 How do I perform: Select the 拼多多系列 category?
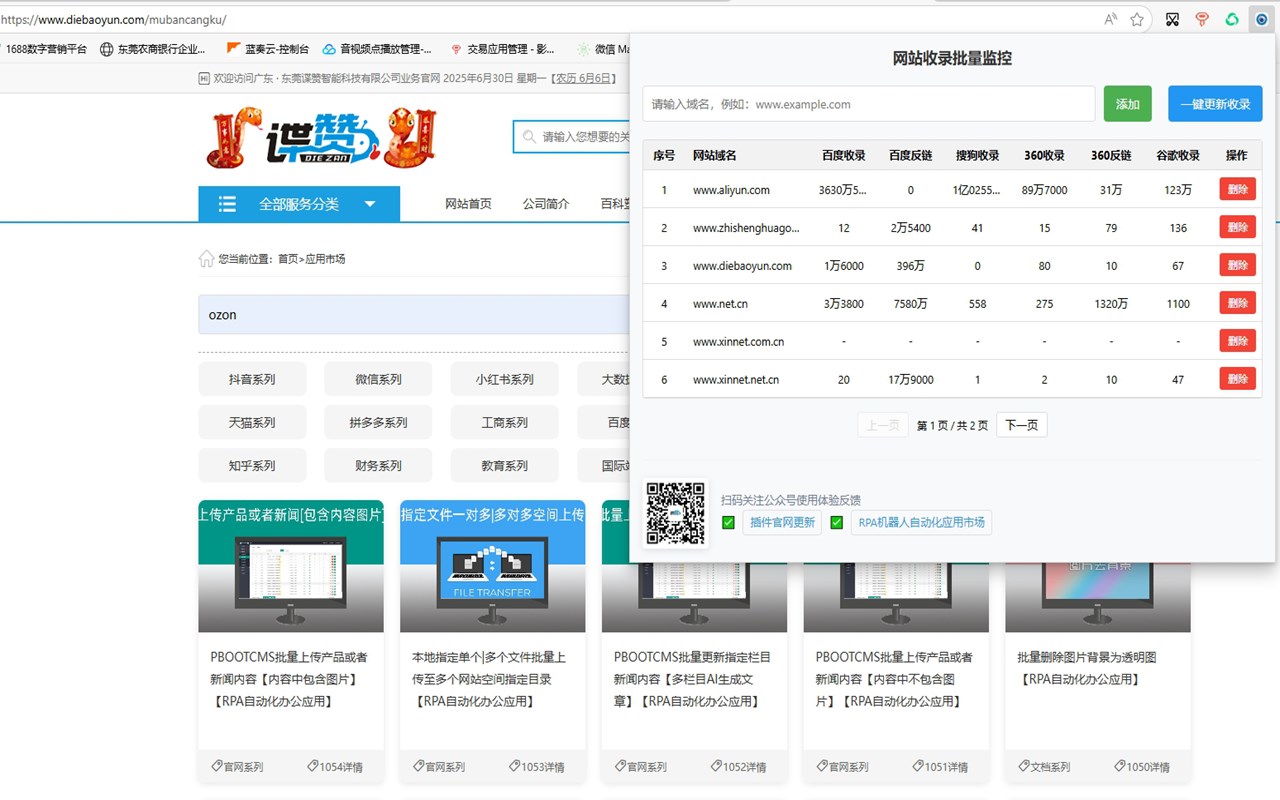pyautogui.click(x=378, y=422)
